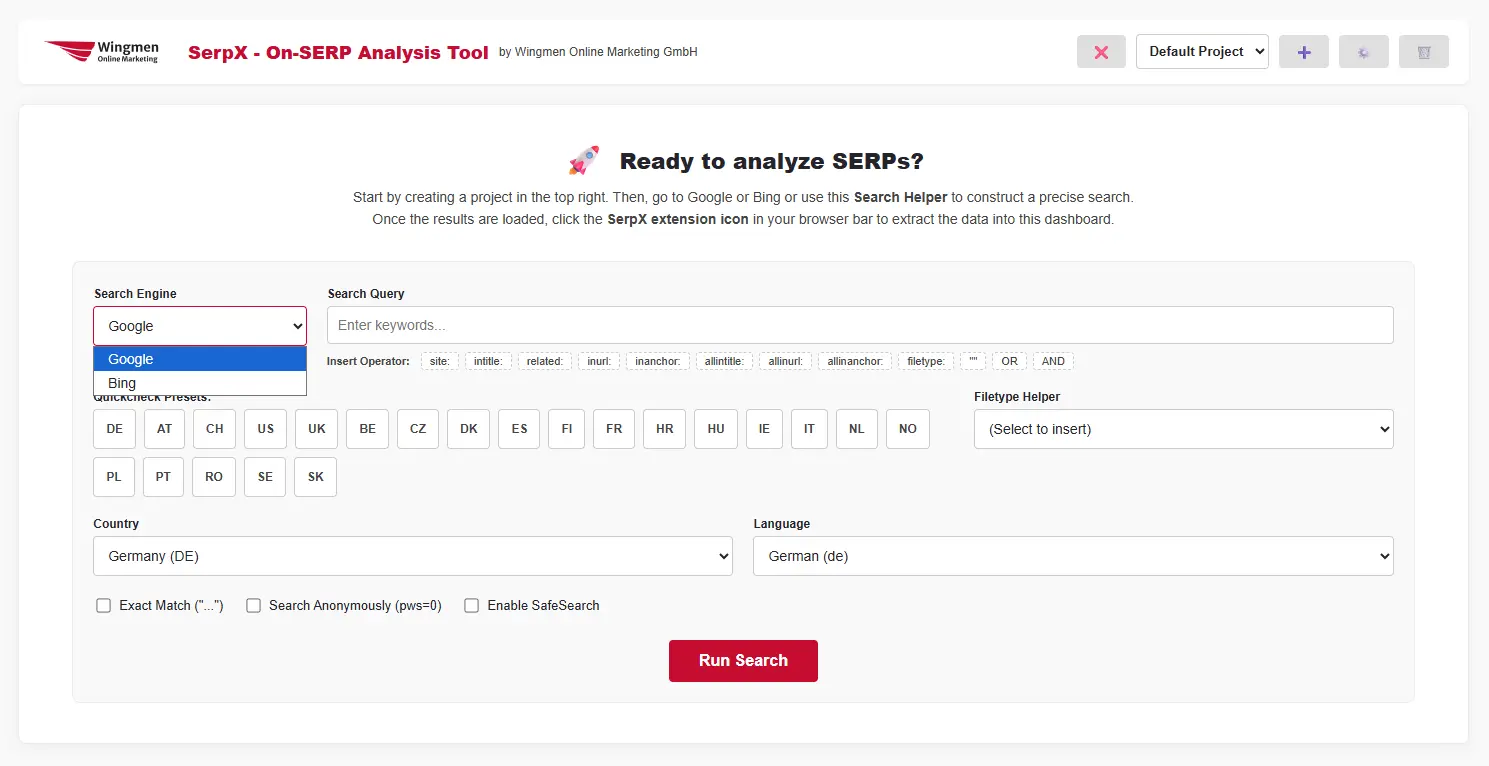
Task: Click the 'by Wingmen Online Marketing GmbH' text
Action: click(598, 52)
